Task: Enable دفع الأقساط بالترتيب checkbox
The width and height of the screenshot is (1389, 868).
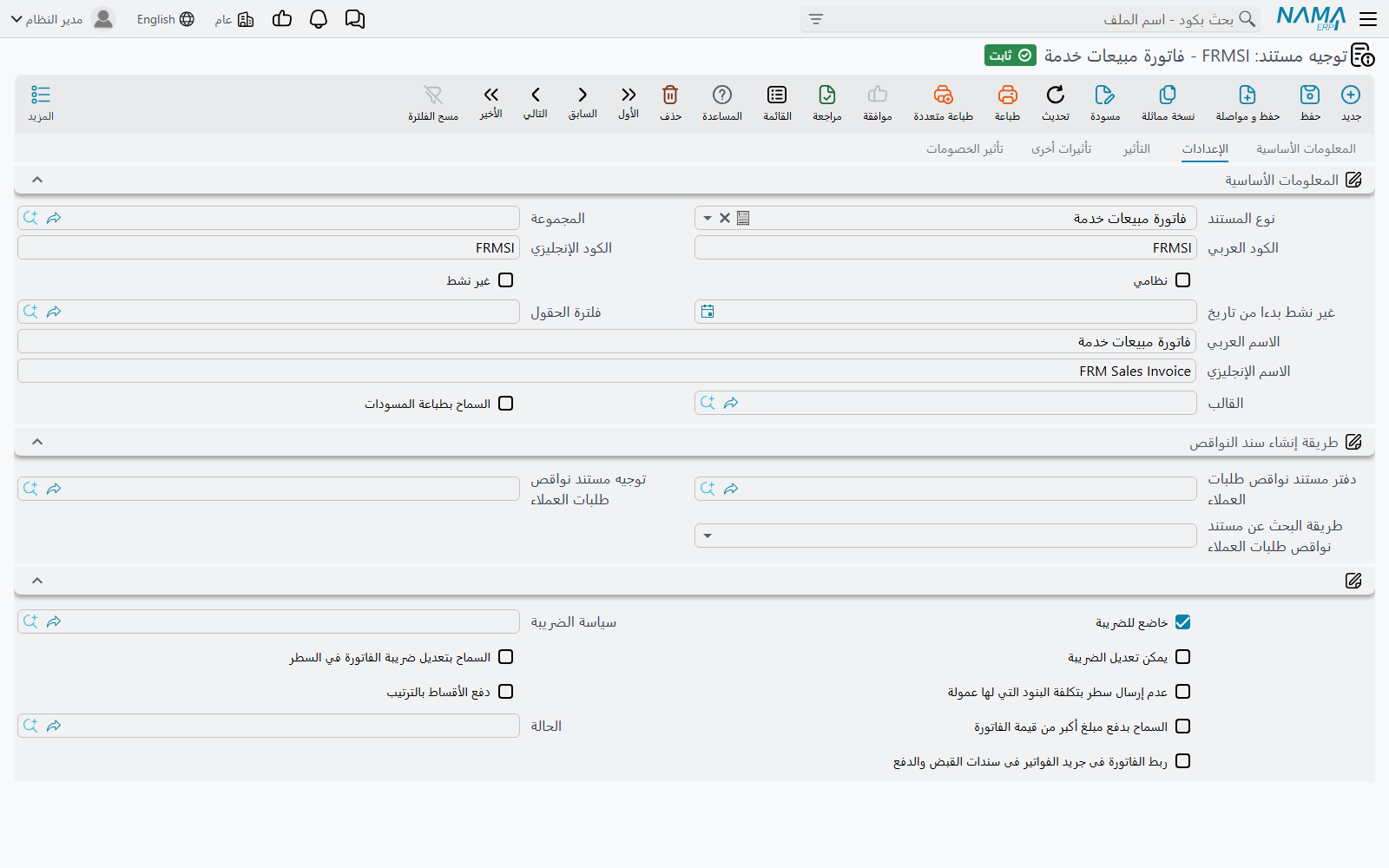Action: [x=506, y=692]
